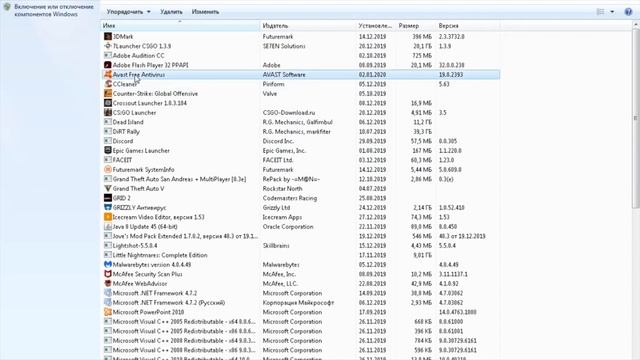Viewport: 640px width, 360px height.
Task: Click publisher Icecream Apps cell
Action: click(282, 217)
